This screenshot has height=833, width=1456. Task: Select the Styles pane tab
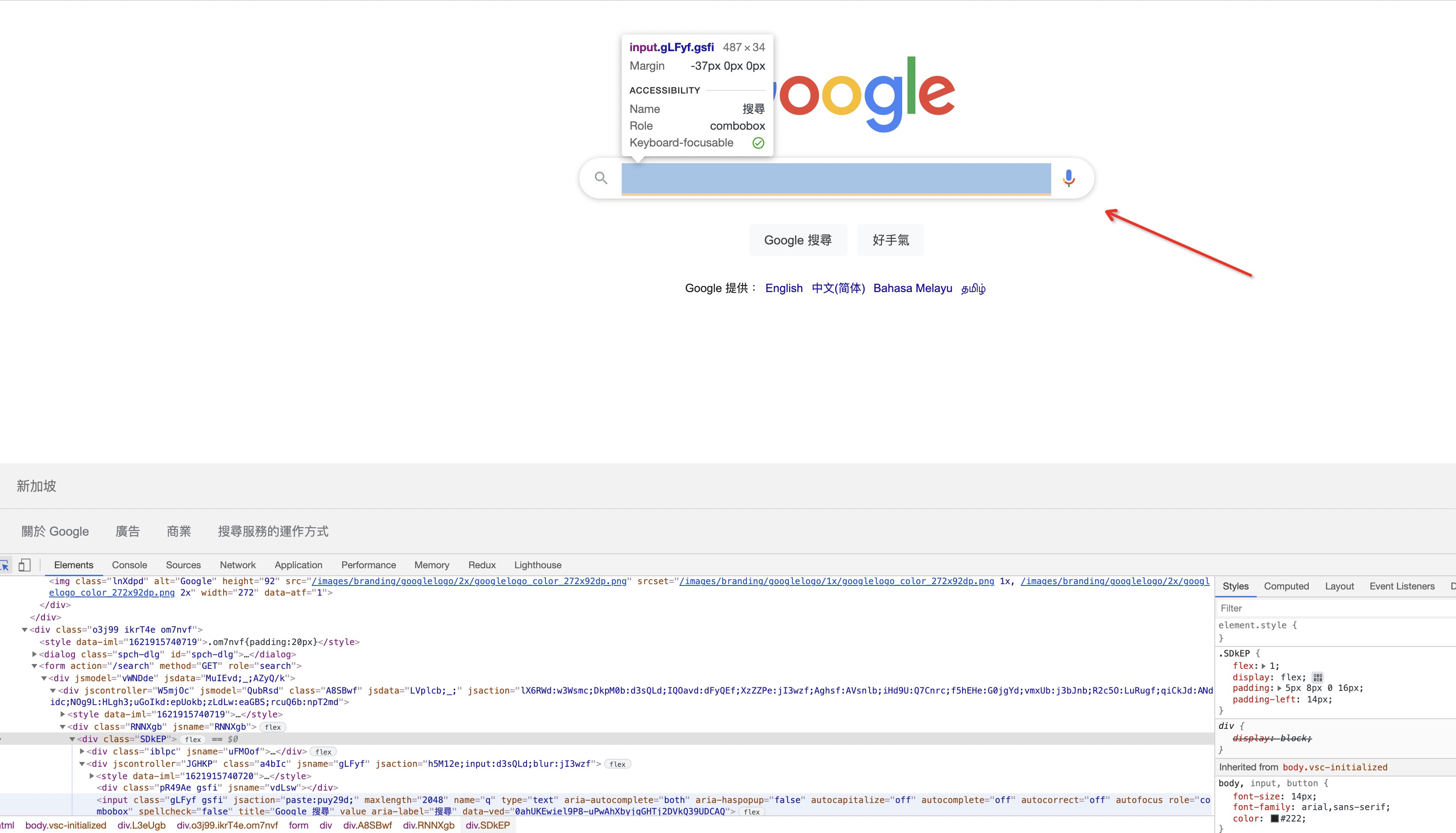tap(1236, 586)
